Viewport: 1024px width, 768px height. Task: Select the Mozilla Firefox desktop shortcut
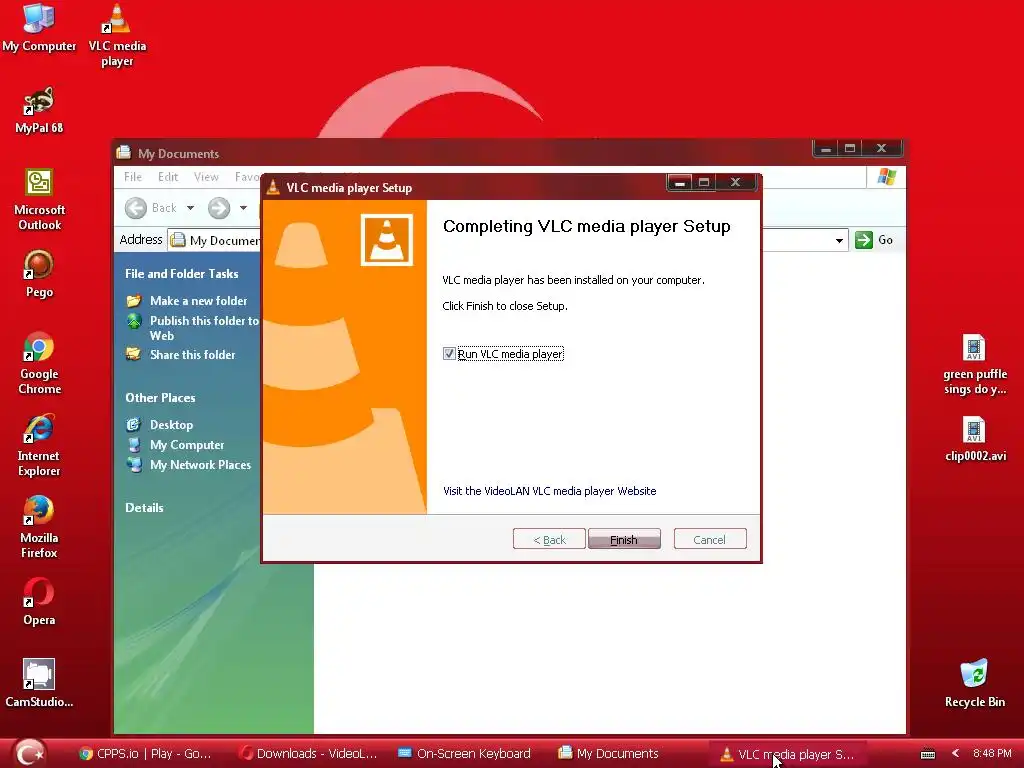coord(39,528)
